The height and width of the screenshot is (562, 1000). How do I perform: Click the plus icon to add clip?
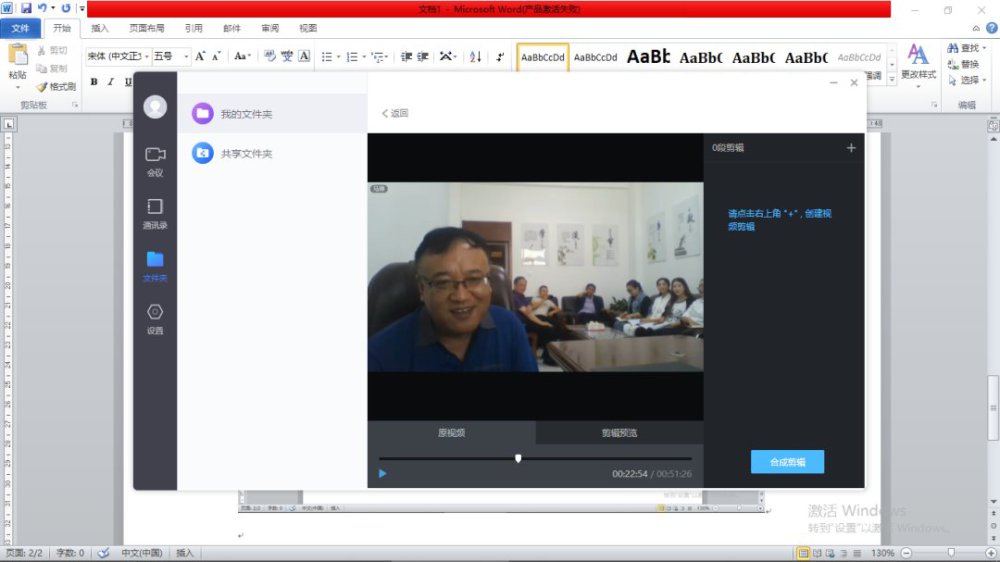pyautogui.click(x=851, y=148)
